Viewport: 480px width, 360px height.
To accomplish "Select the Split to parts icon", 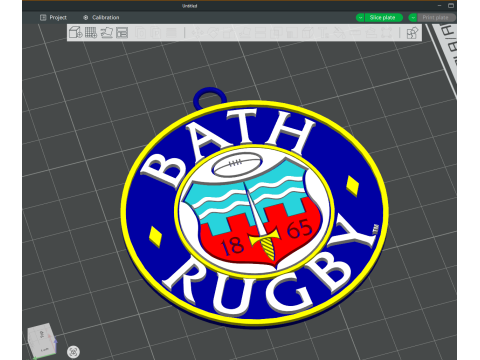I will click(x=156, y=32).
